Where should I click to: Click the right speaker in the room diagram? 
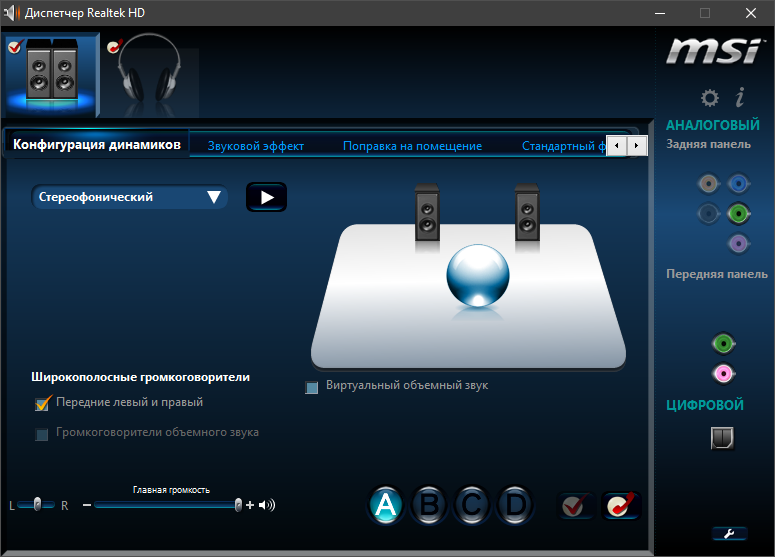click(527, 213)
